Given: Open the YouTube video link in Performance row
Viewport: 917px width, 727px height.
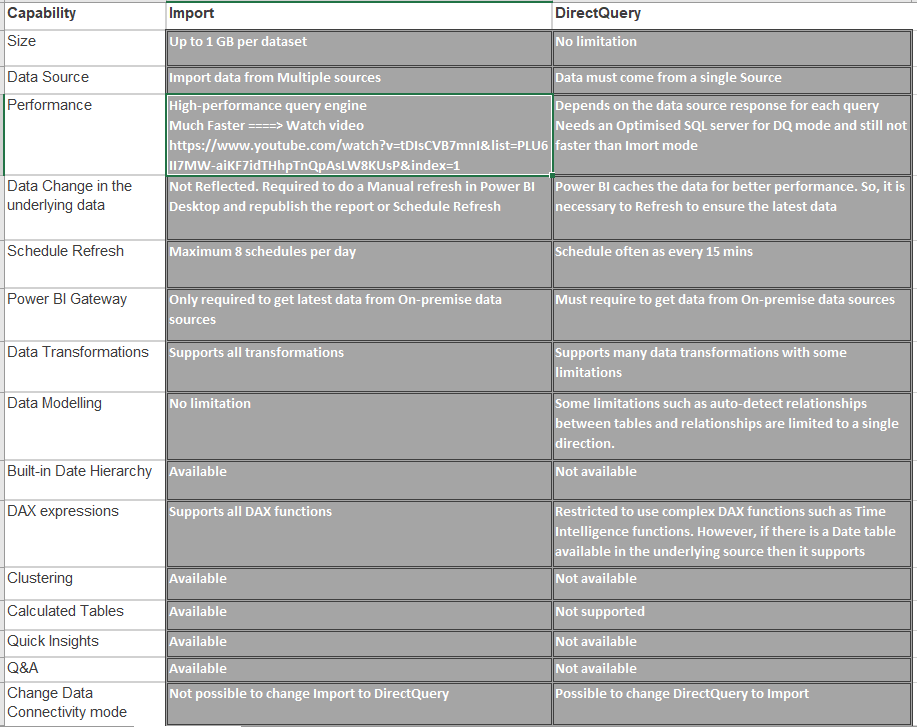Looking at the screenshot, I should [x=358, y=146].
